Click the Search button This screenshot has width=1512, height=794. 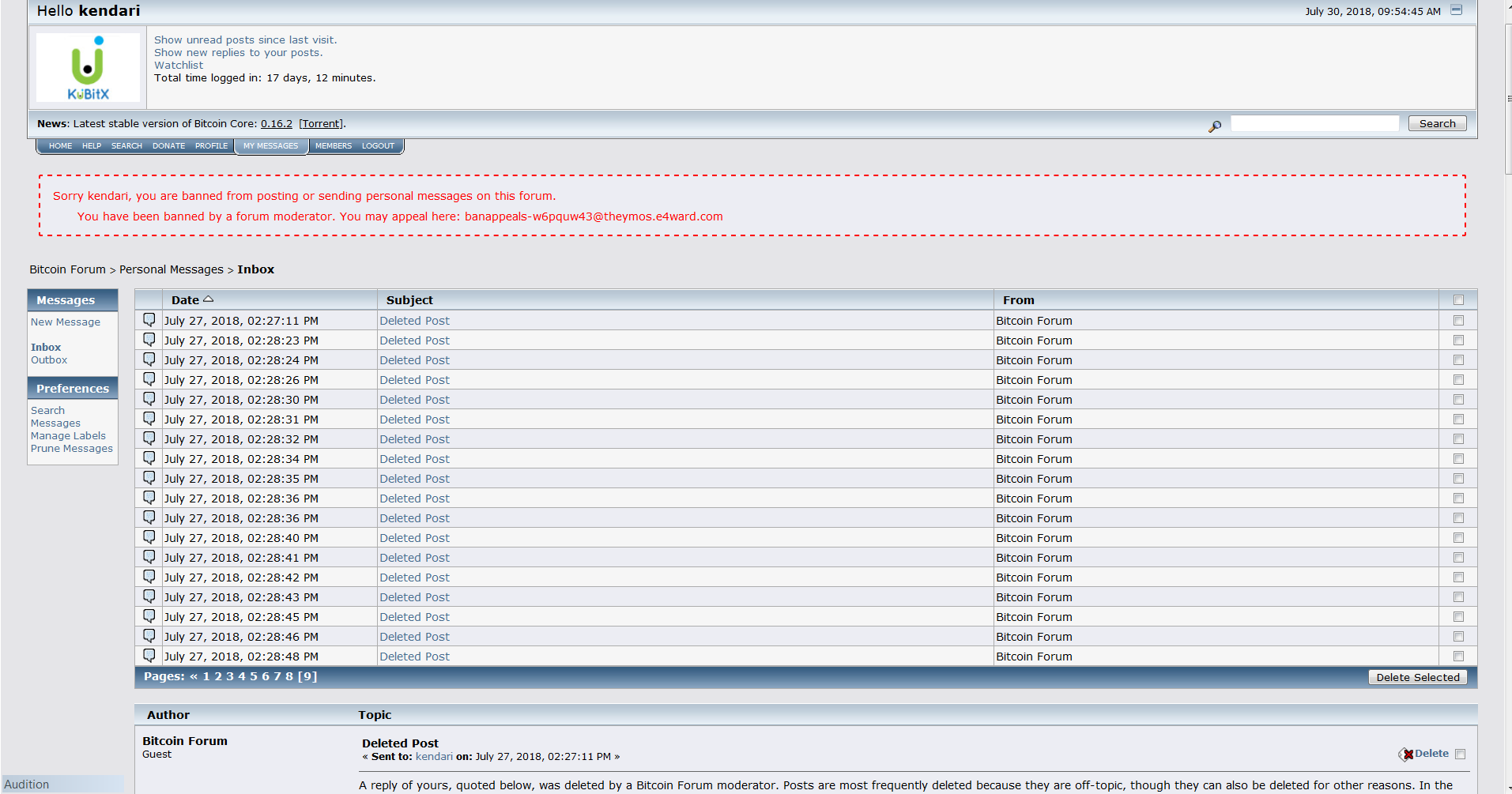(x=1437, y=123)
